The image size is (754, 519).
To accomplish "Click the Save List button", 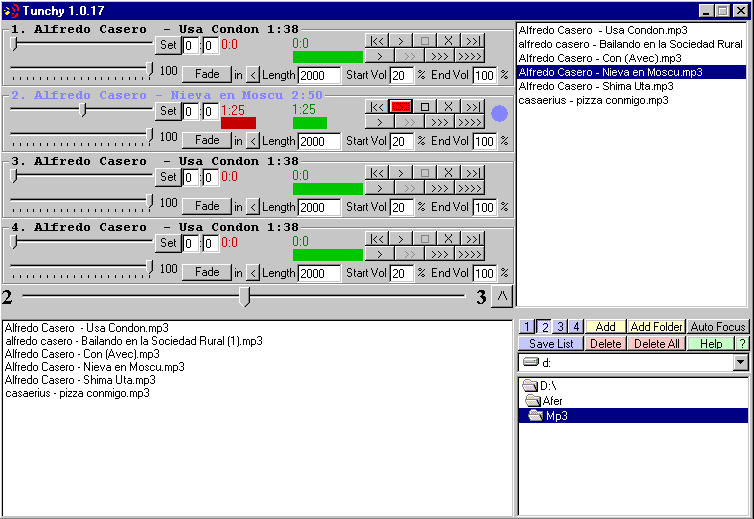I will click(x=551, y=344).
